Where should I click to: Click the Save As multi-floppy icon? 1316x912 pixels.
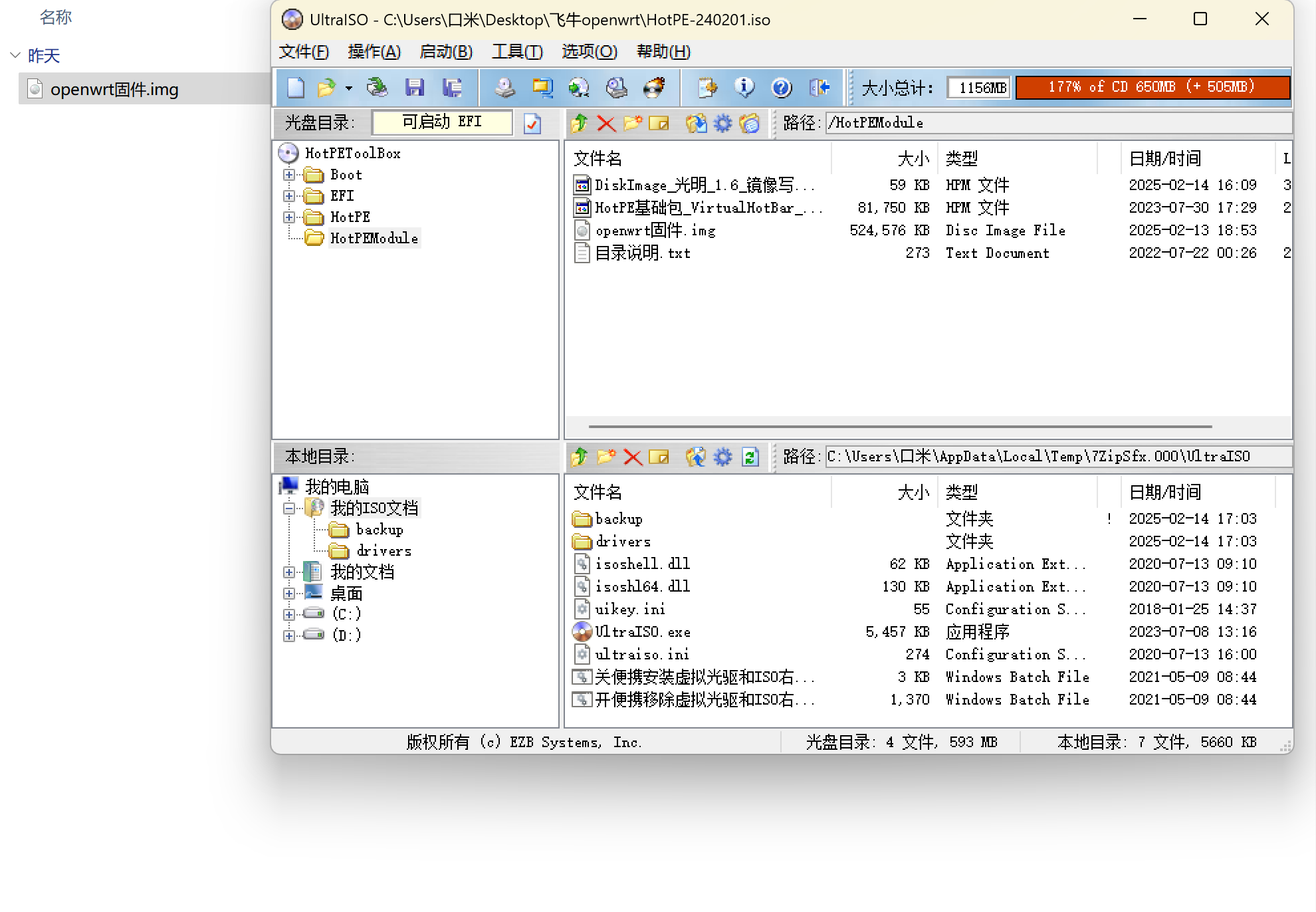click(x=453, y=88)
